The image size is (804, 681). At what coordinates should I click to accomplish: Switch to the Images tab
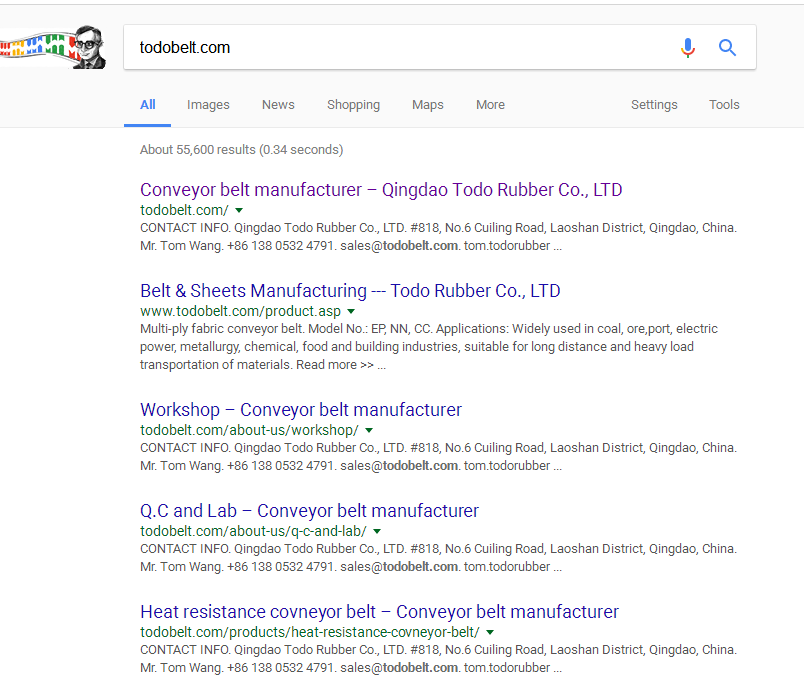click(208, 105)
